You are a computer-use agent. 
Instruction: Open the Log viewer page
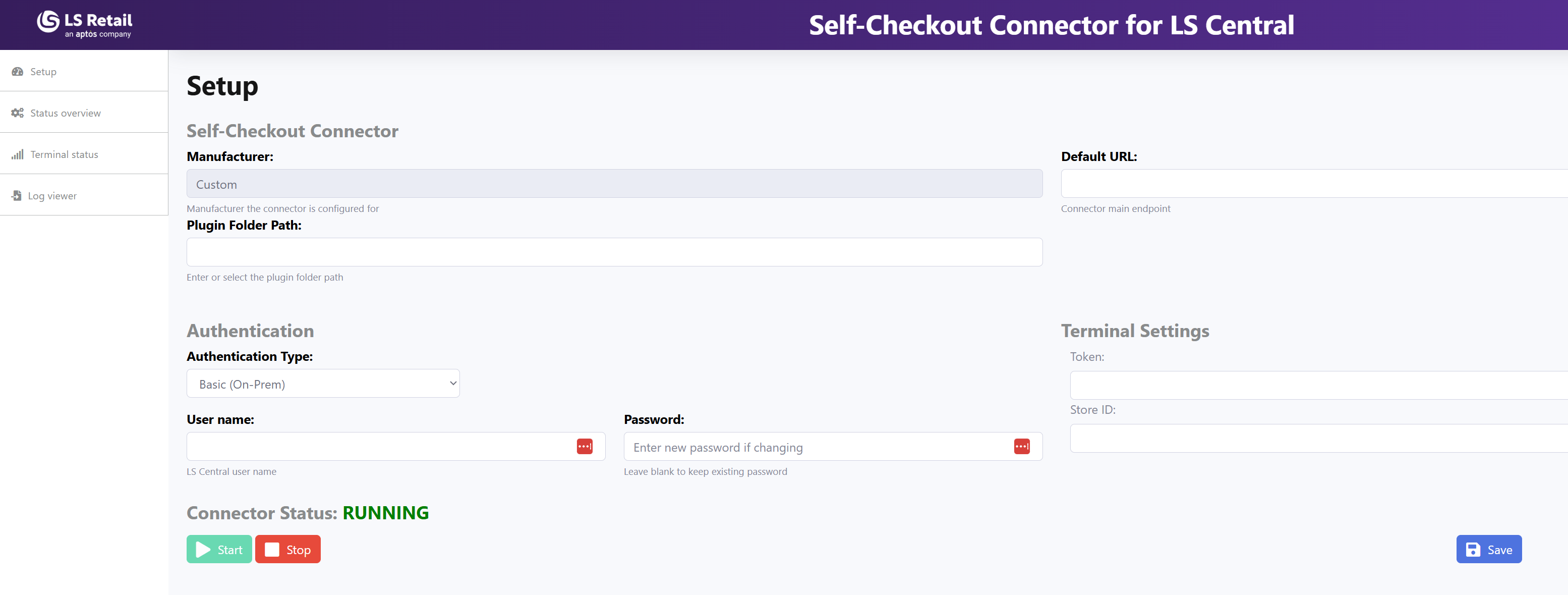click(x=52, y=195)
